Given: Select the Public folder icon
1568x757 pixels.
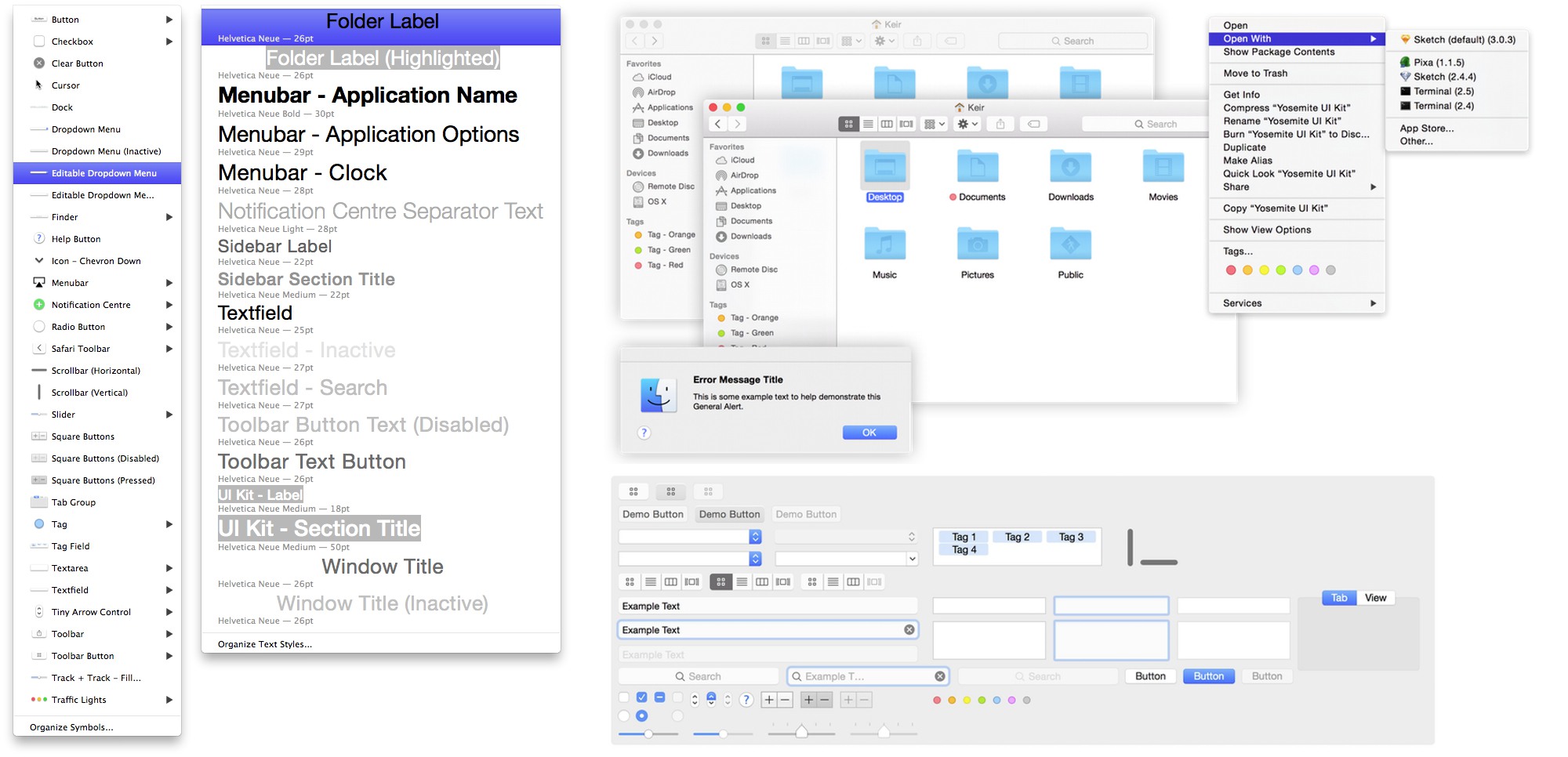Looking at the screenshot, I should 1070,244.
